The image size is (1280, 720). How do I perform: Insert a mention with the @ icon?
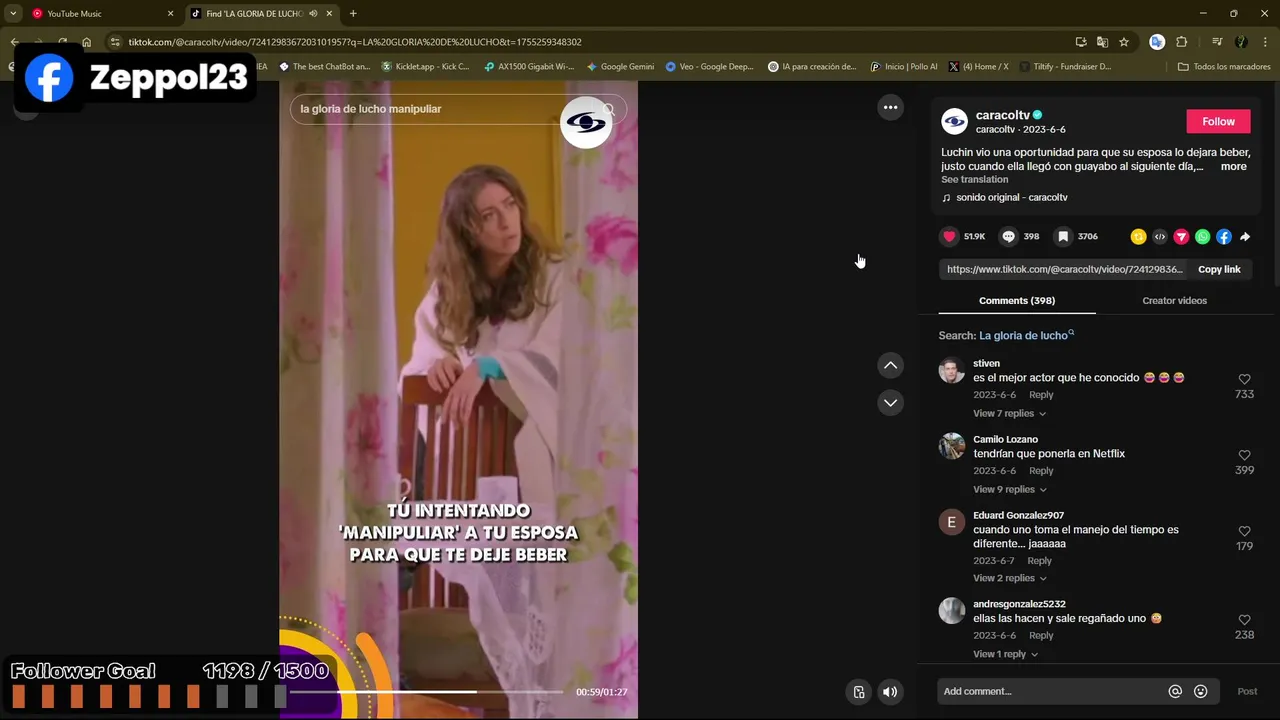[1175, 691]
